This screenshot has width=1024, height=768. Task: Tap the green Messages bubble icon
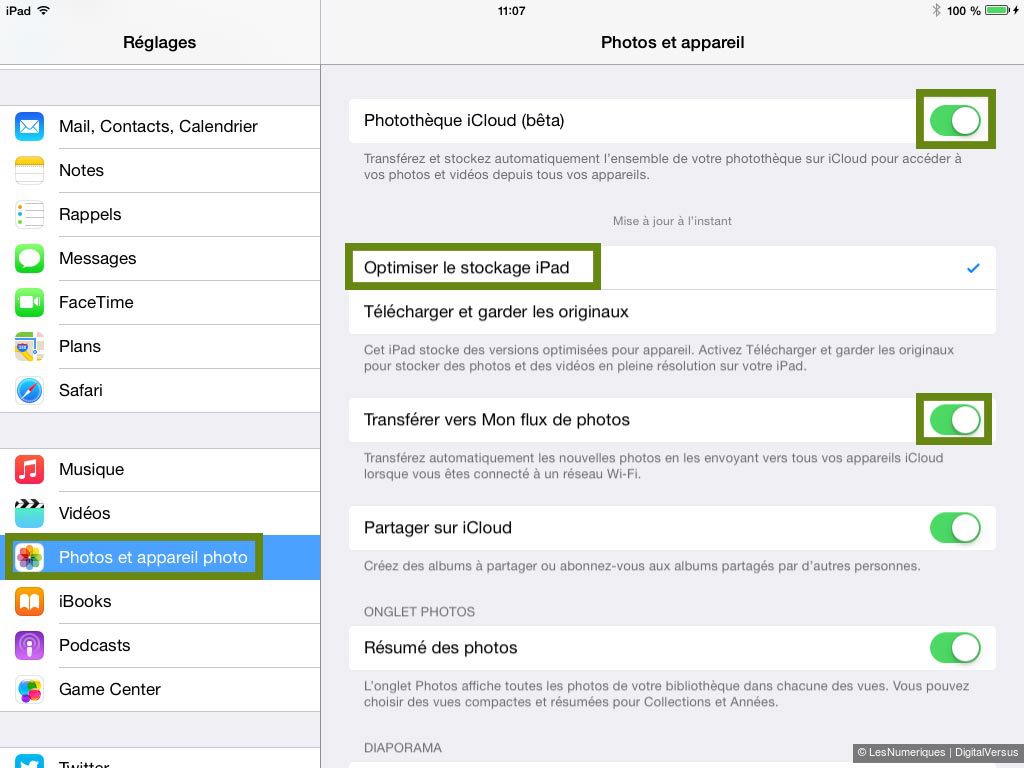(x=29, y=259)
